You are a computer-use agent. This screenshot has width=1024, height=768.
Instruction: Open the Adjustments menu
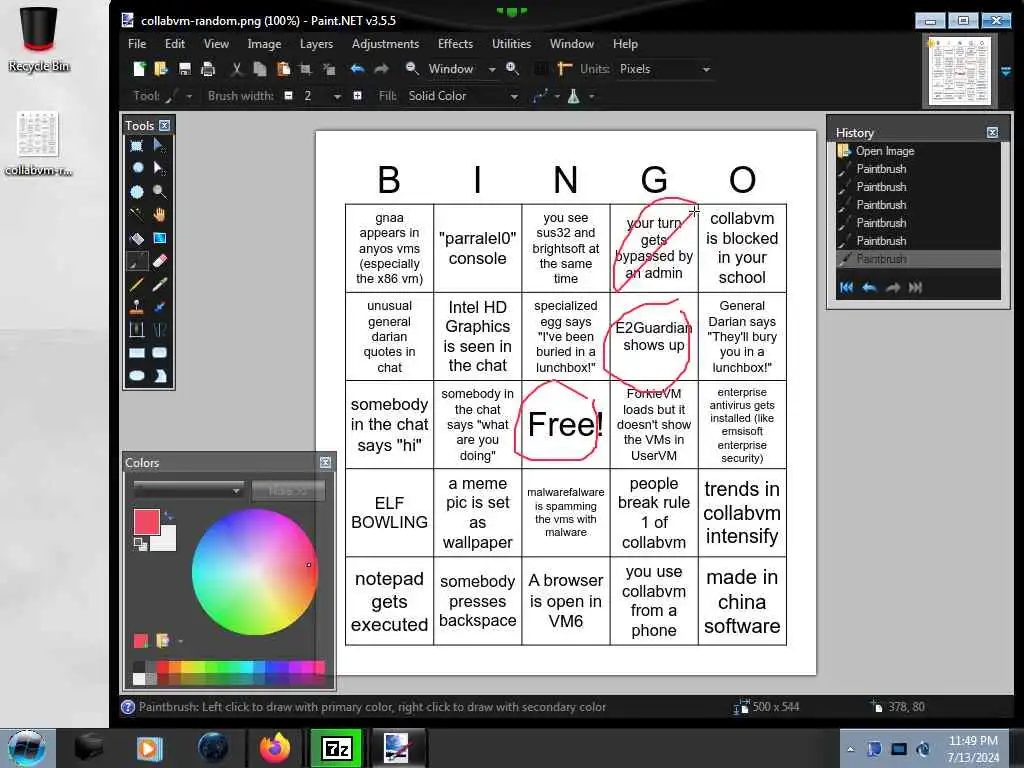click(385, 44)
